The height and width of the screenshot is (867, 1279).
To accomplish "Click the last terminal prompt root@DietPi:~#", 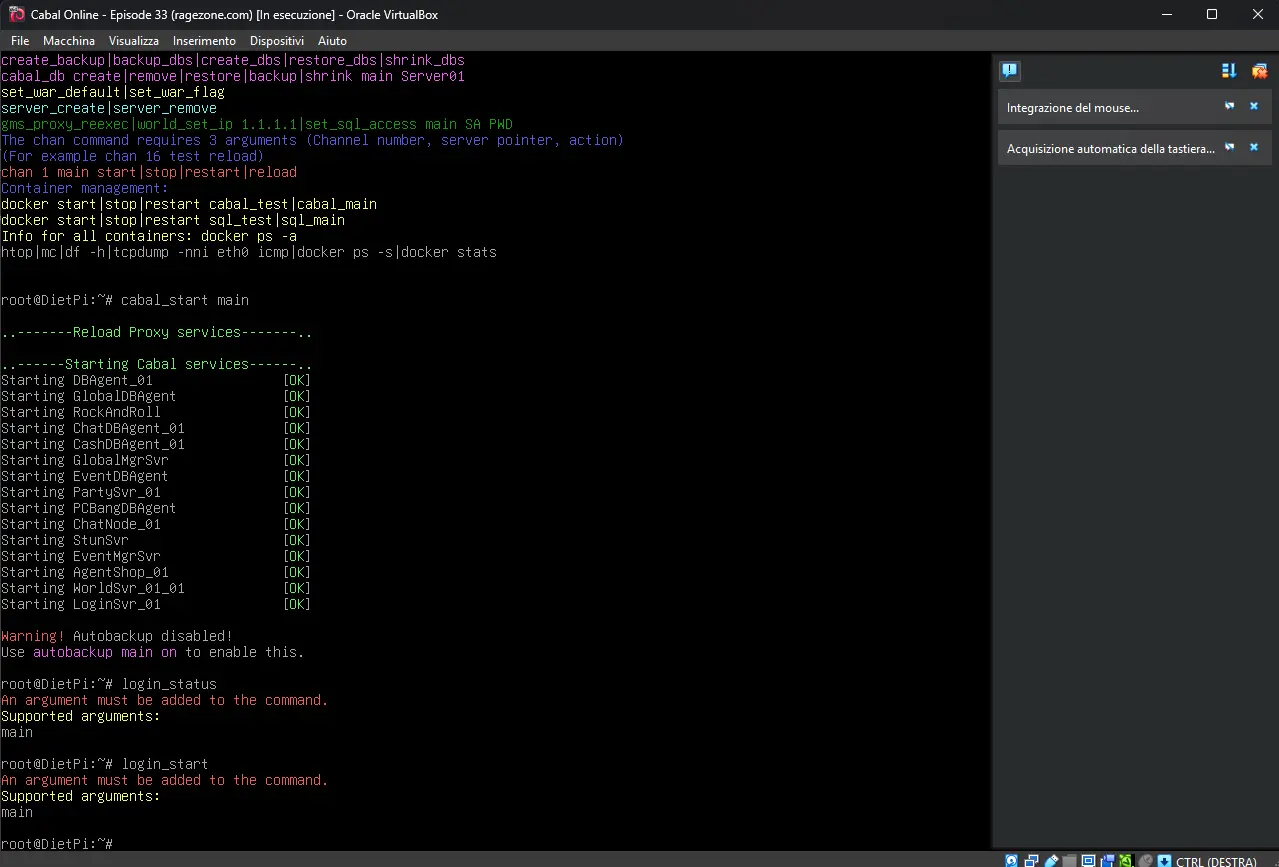I will tap(57, 844).
